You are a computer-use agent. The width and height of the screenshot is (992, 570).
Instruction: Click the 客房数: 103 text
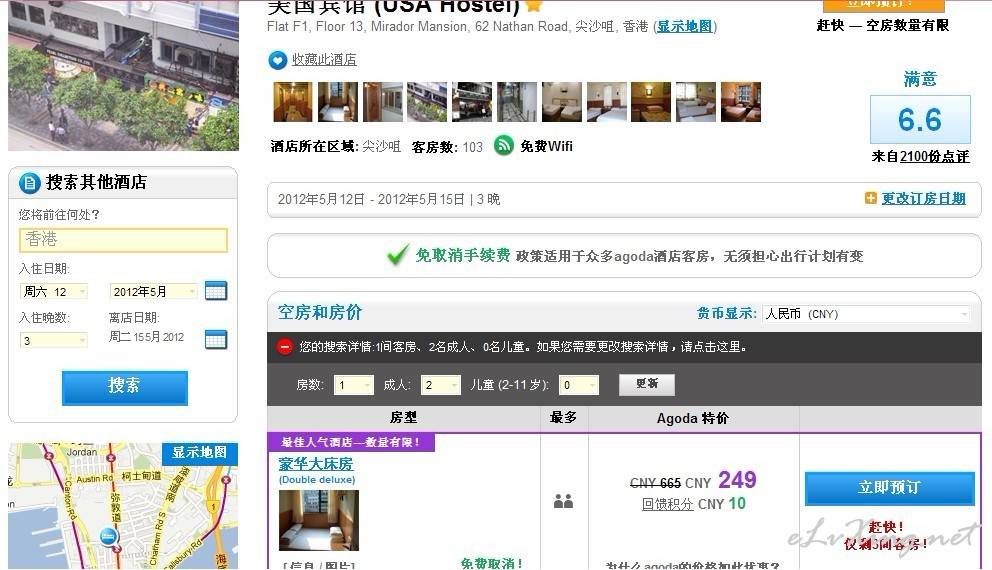(x=447, y=147)
